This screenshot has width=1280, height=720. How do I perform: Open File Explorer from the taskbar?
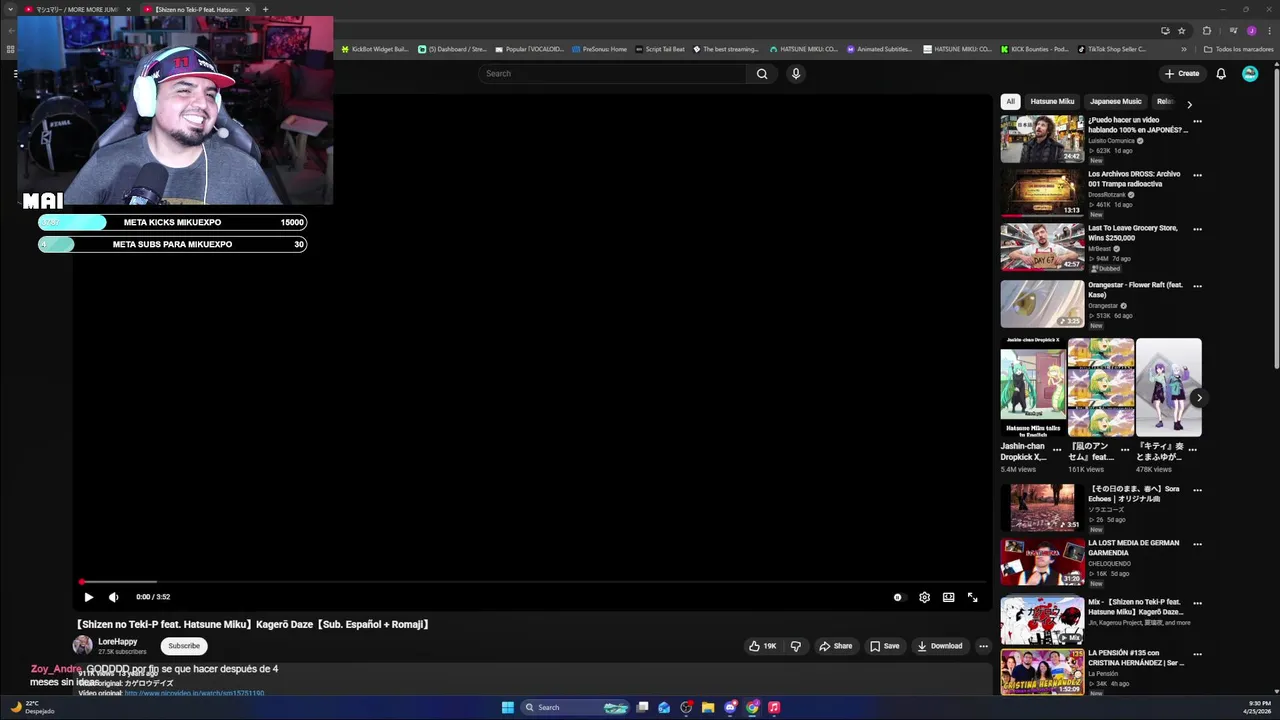coord(708,707)
